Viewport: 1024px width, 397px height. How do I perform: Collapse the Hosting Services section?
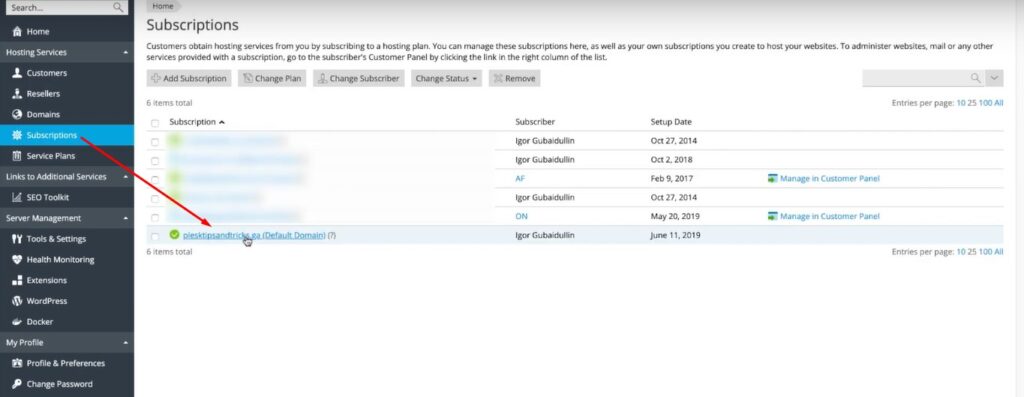[x=125, y=52]
